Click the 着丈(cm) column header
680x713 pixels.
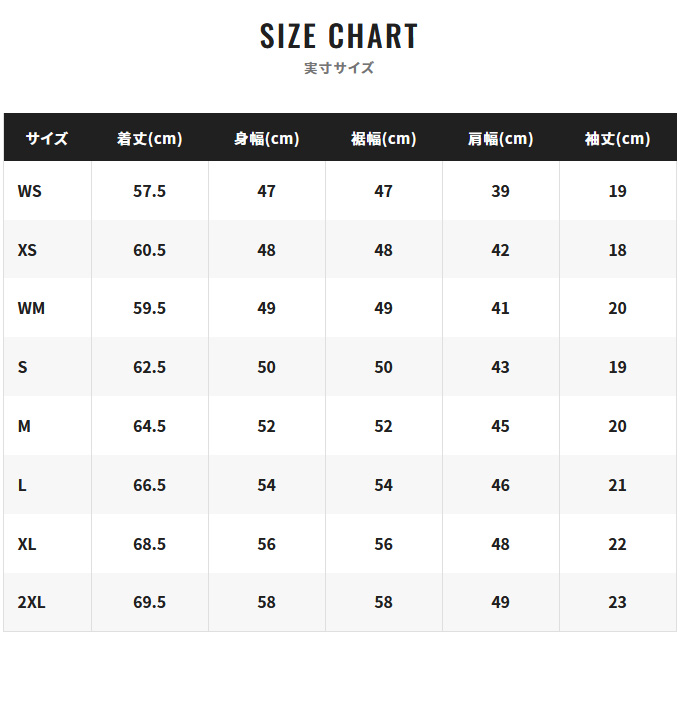(x=150, y=138)
